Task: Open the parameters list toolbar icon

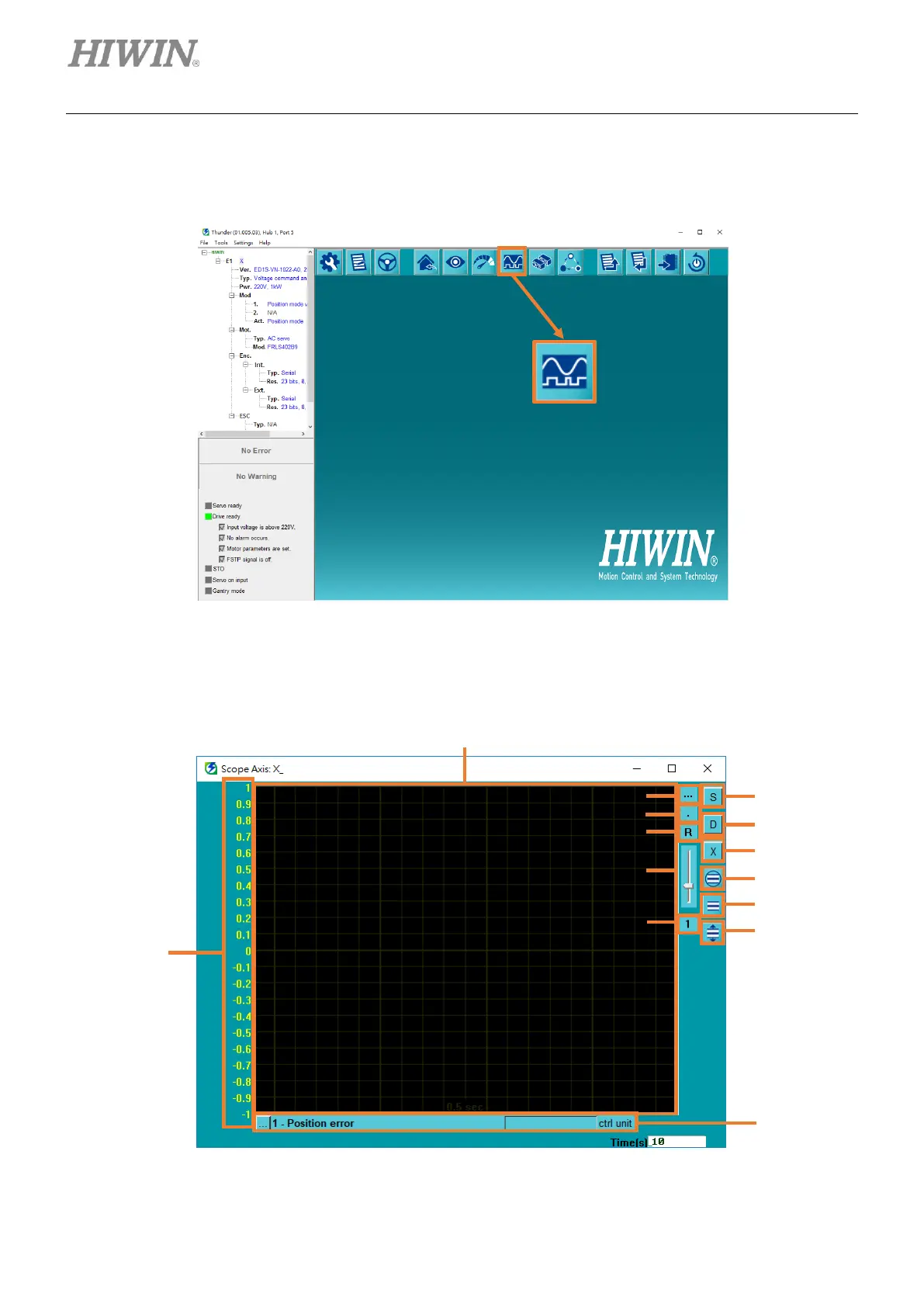Action: pyautogui.click(x=358, y=262)
